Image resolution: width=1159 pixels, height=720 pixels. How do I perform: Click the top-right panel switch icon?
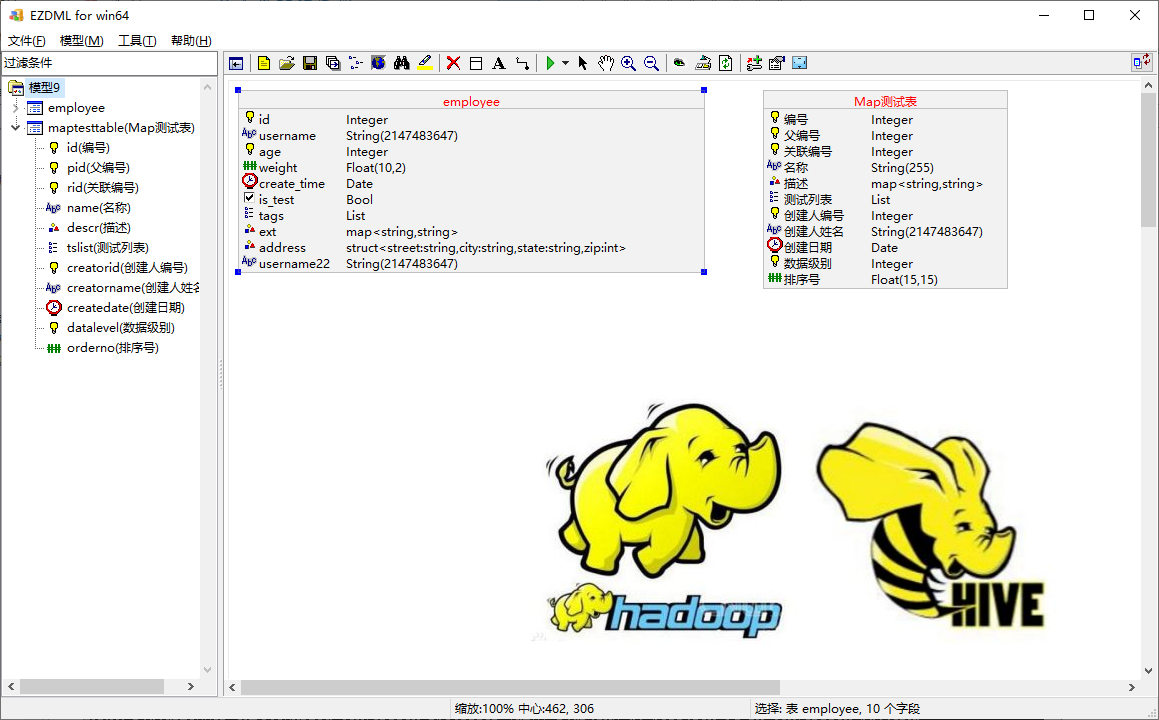[x=1142, y=62]
